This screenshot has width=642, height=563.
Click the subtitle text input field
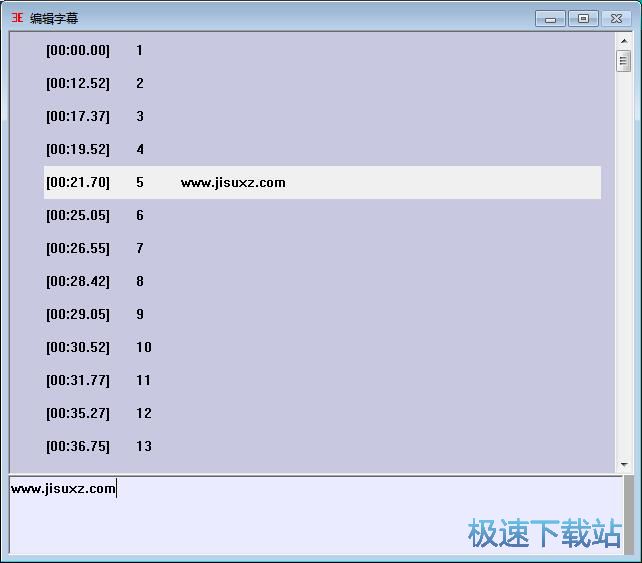(316, 515)
